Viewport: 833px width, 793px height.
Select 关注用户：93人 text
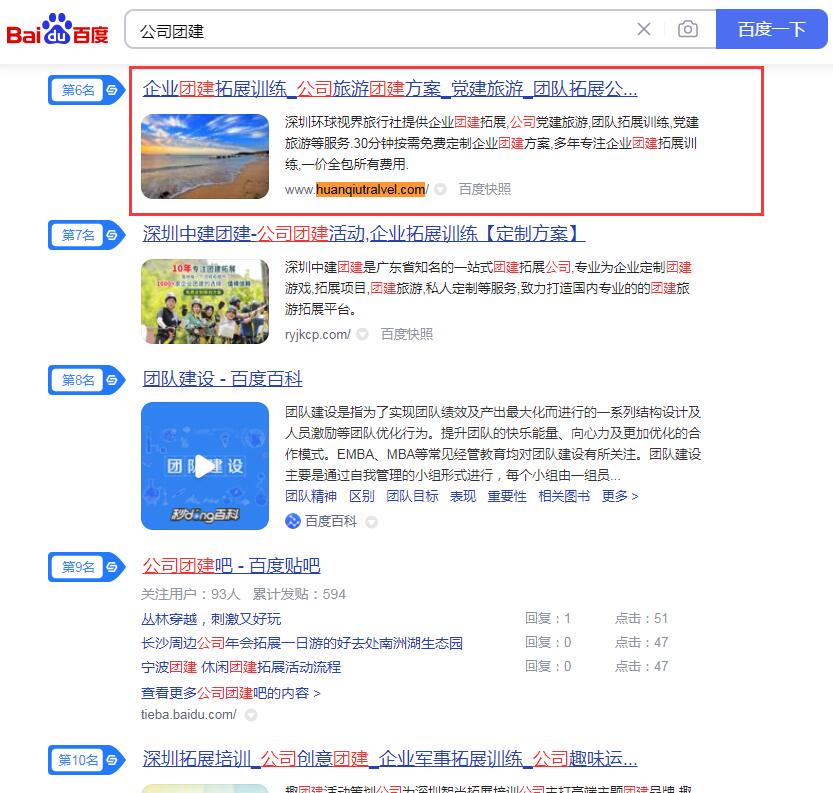(191, 594)
